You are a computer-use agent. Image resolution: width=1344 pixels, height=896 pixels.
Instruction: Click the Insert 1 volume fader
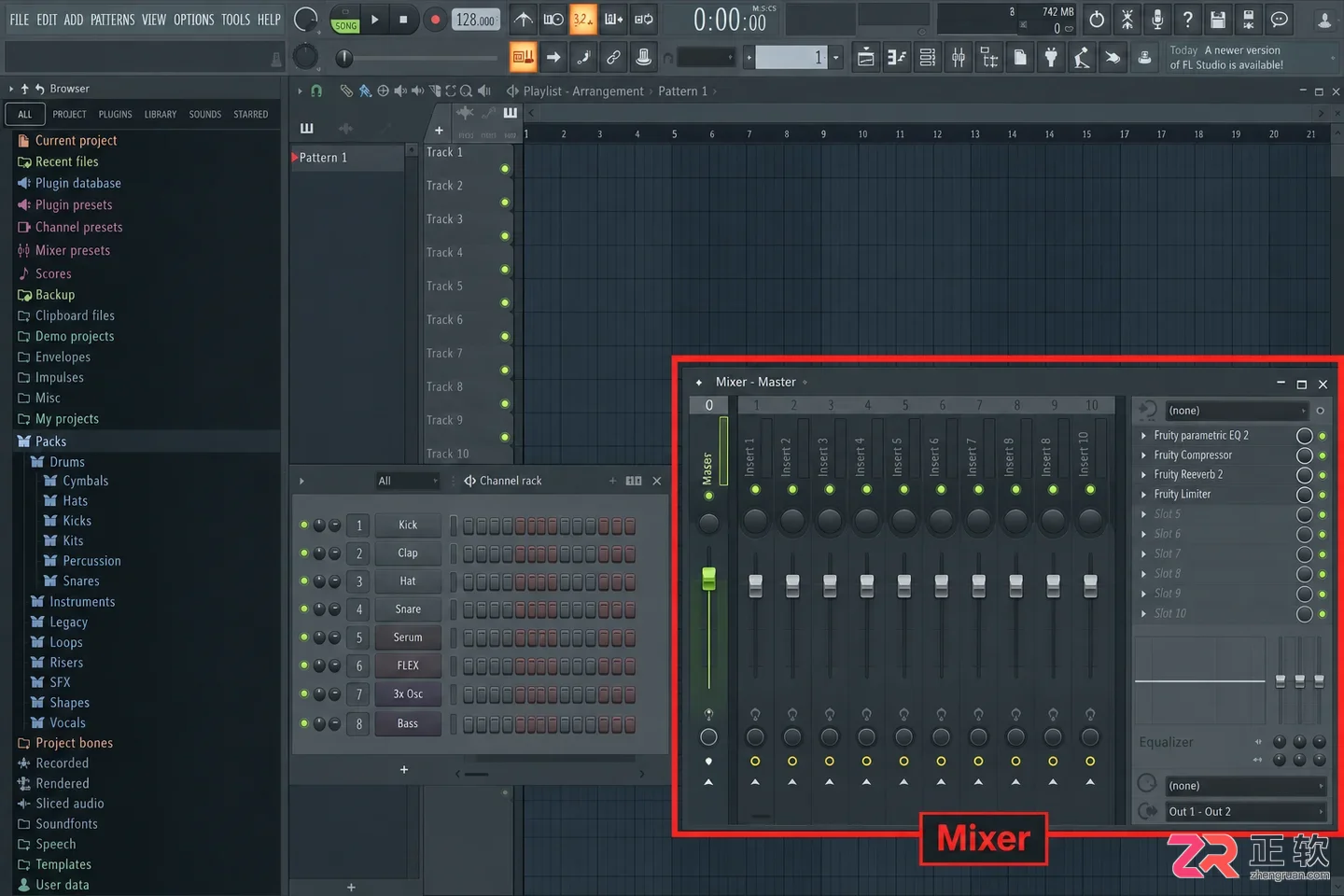point(755,586)
